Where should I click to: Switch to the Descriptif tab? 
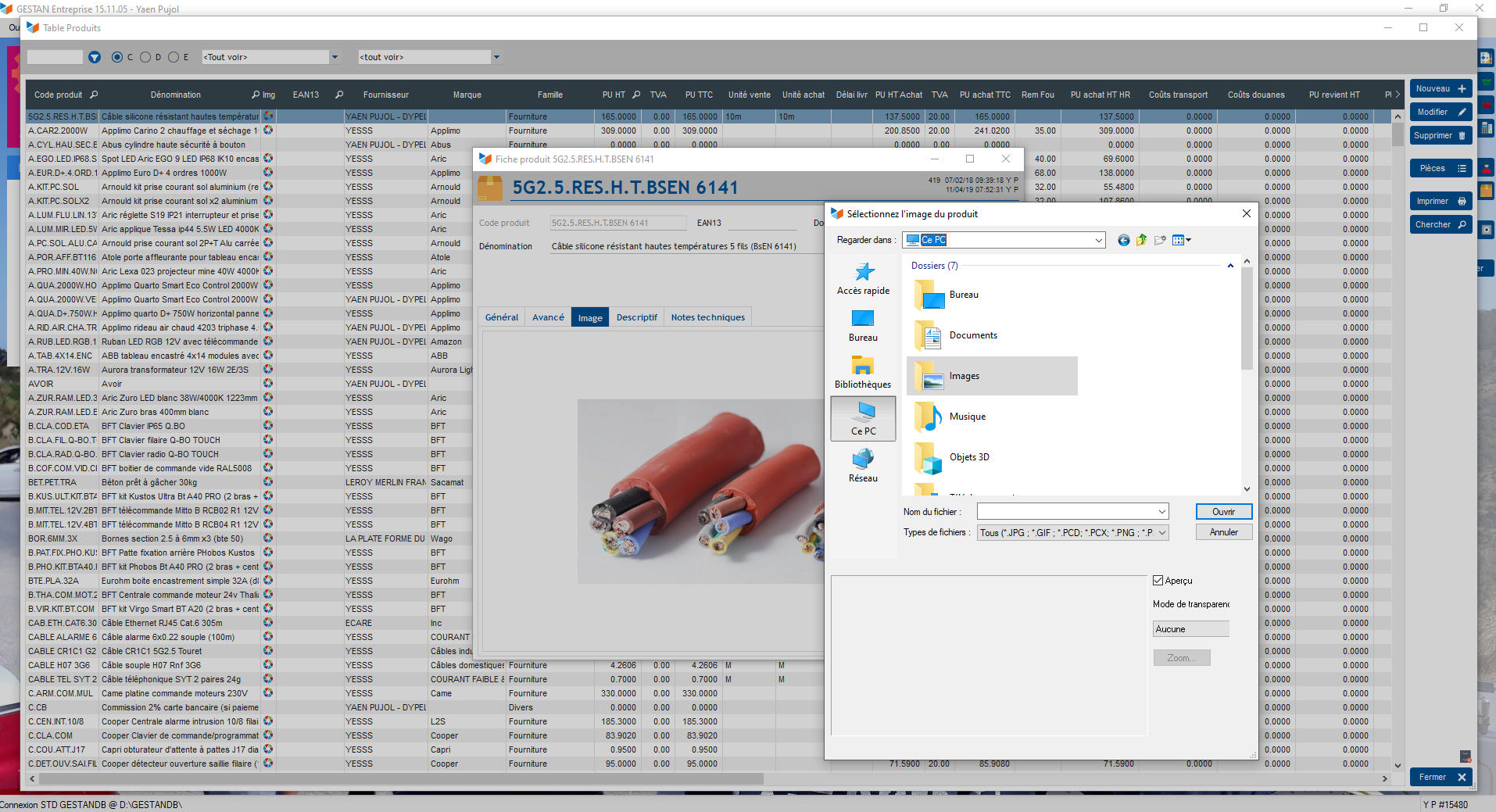point(636,317)
